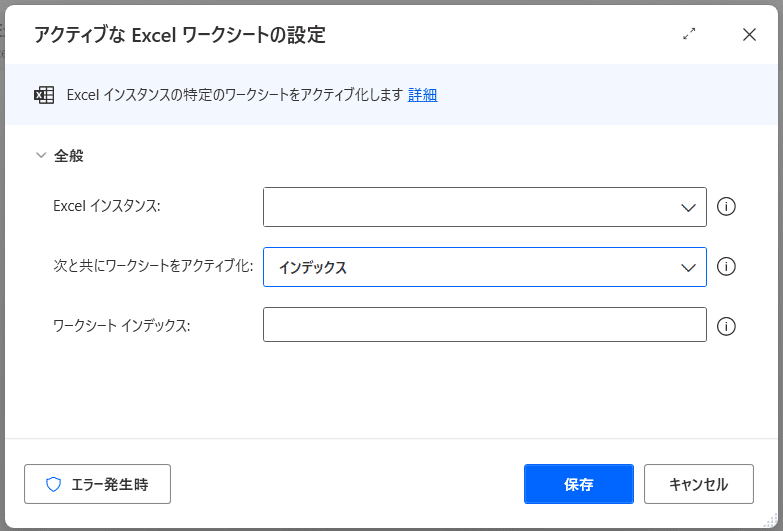Screen dimensions: 783x531
Task: Show info for ワークシート インデックス field
Action: pos(727,326)
